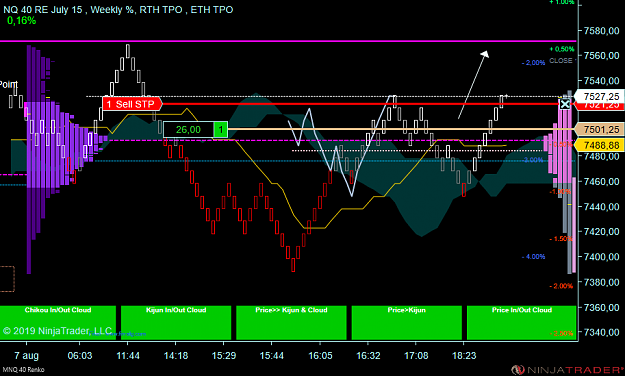
Task: Click the 7540,00 price axis label
Action: [601, 81]
